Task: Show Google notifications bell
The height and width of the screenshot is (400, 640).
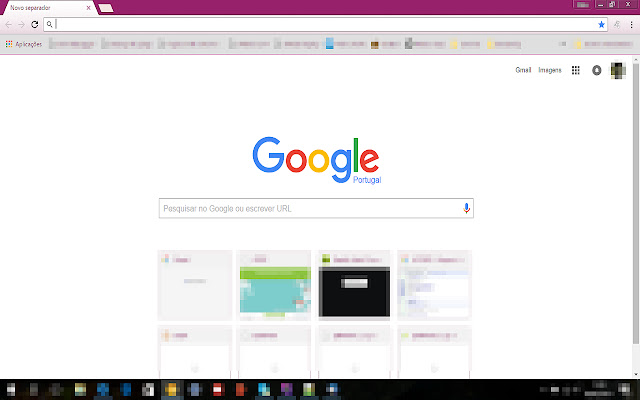Action: tap(597, 70)
